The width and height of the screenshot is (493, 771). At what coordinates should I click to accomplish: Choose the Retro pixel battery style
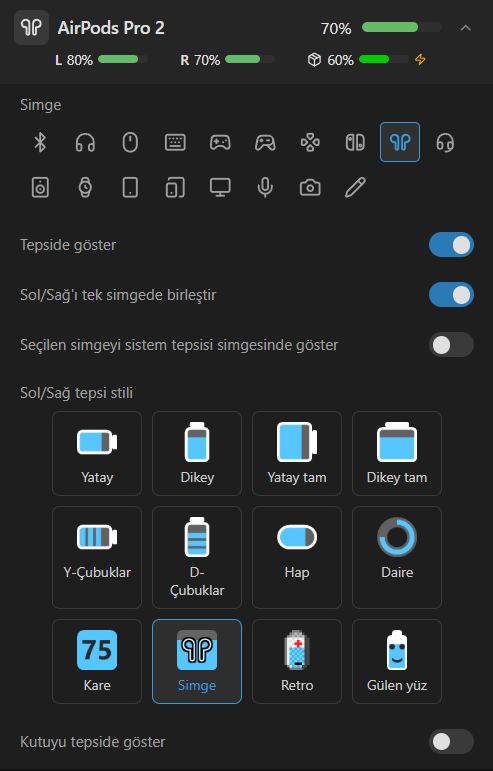297,661
